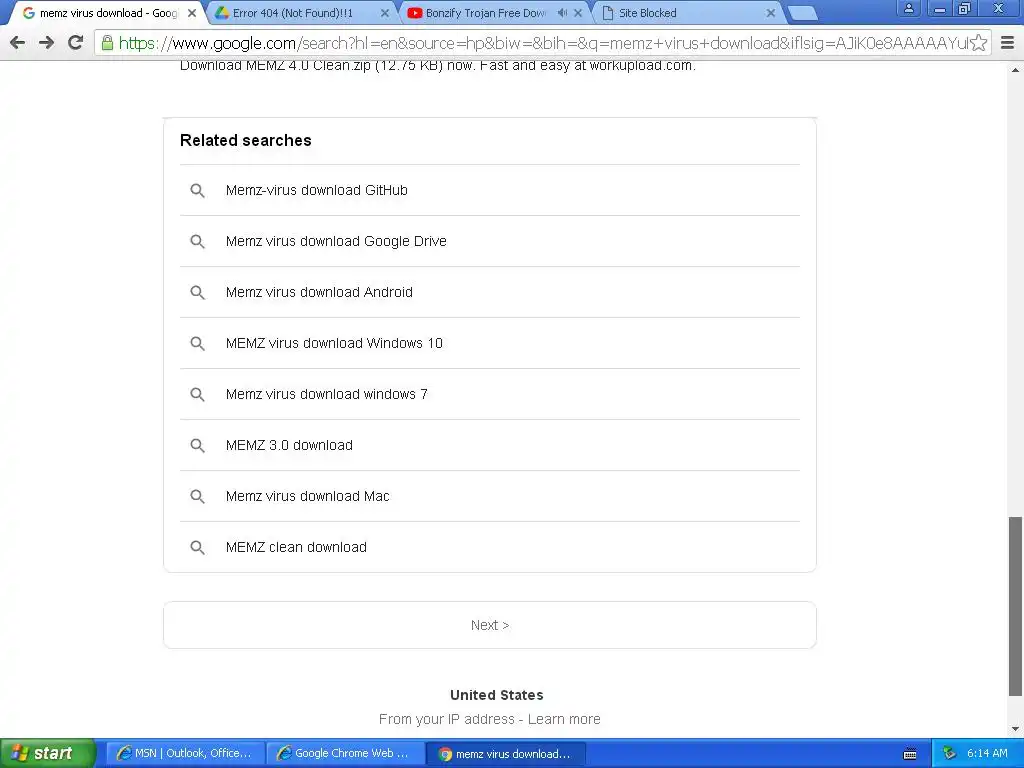Switch to the memz virus download tab

(104, 13)
